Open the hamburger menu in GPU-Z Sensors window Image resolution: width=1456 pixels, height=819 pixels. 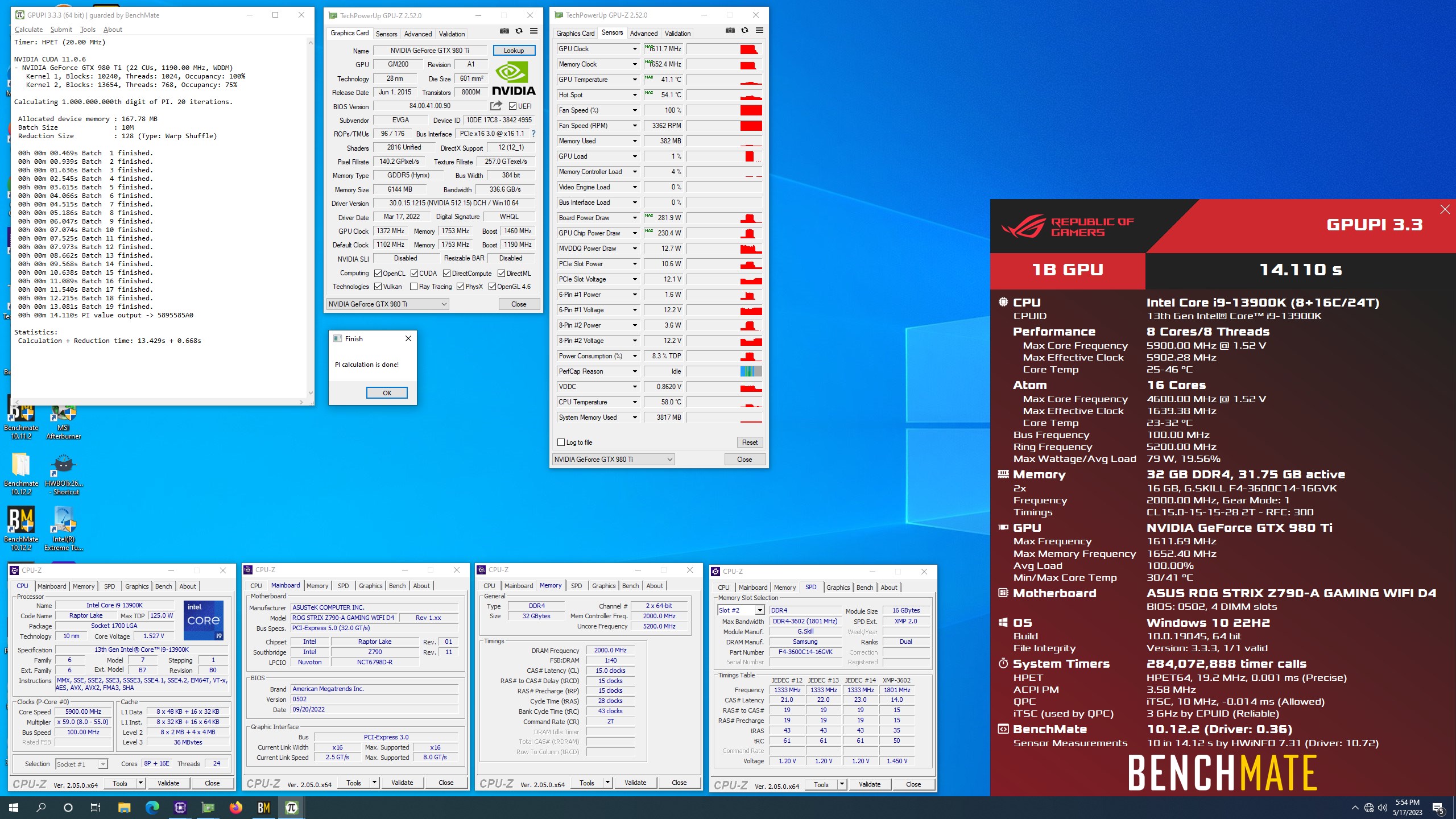759,30
